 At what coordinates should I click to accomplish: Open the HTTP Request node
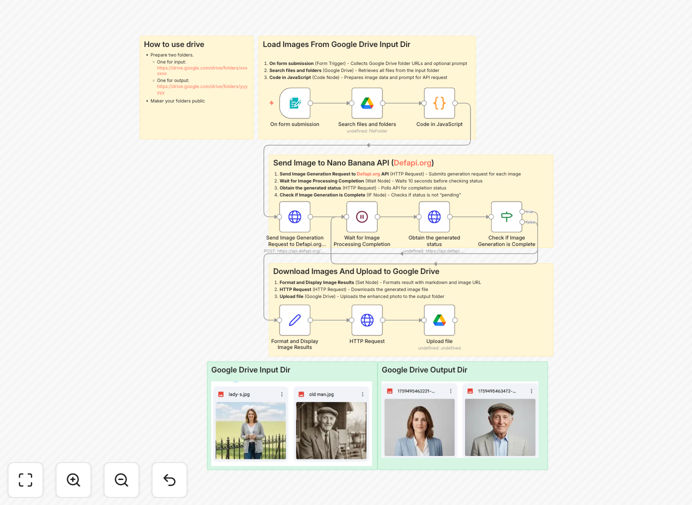click(367, 320)
